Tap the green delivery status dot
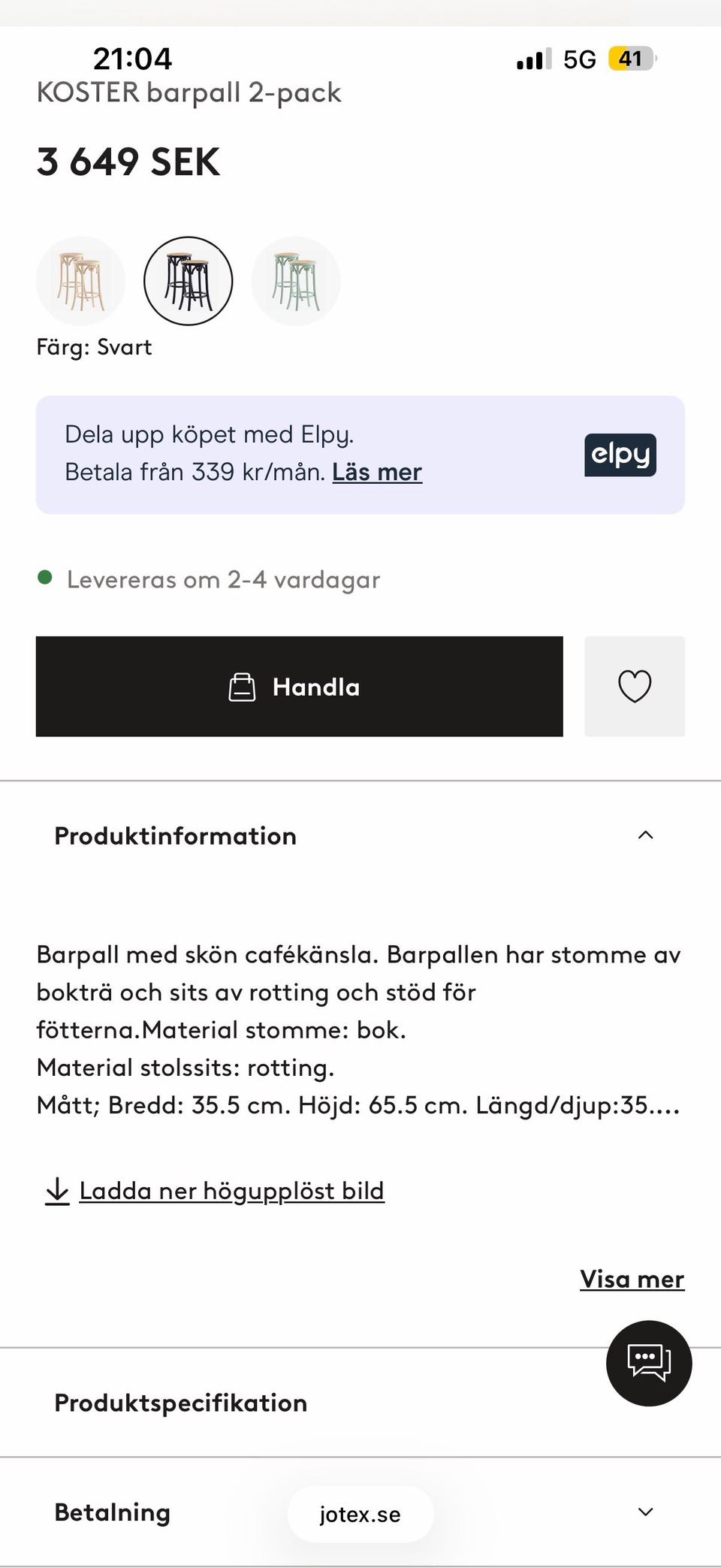The height and width of the screenshot is (1568, 721). coord(45,578)
